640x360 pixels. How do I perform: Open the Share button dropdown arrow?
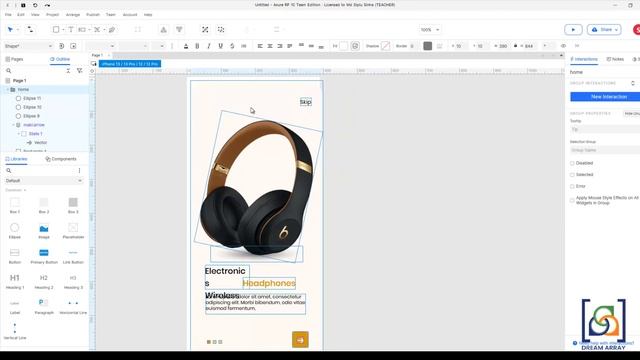click(x=616, y=29)
